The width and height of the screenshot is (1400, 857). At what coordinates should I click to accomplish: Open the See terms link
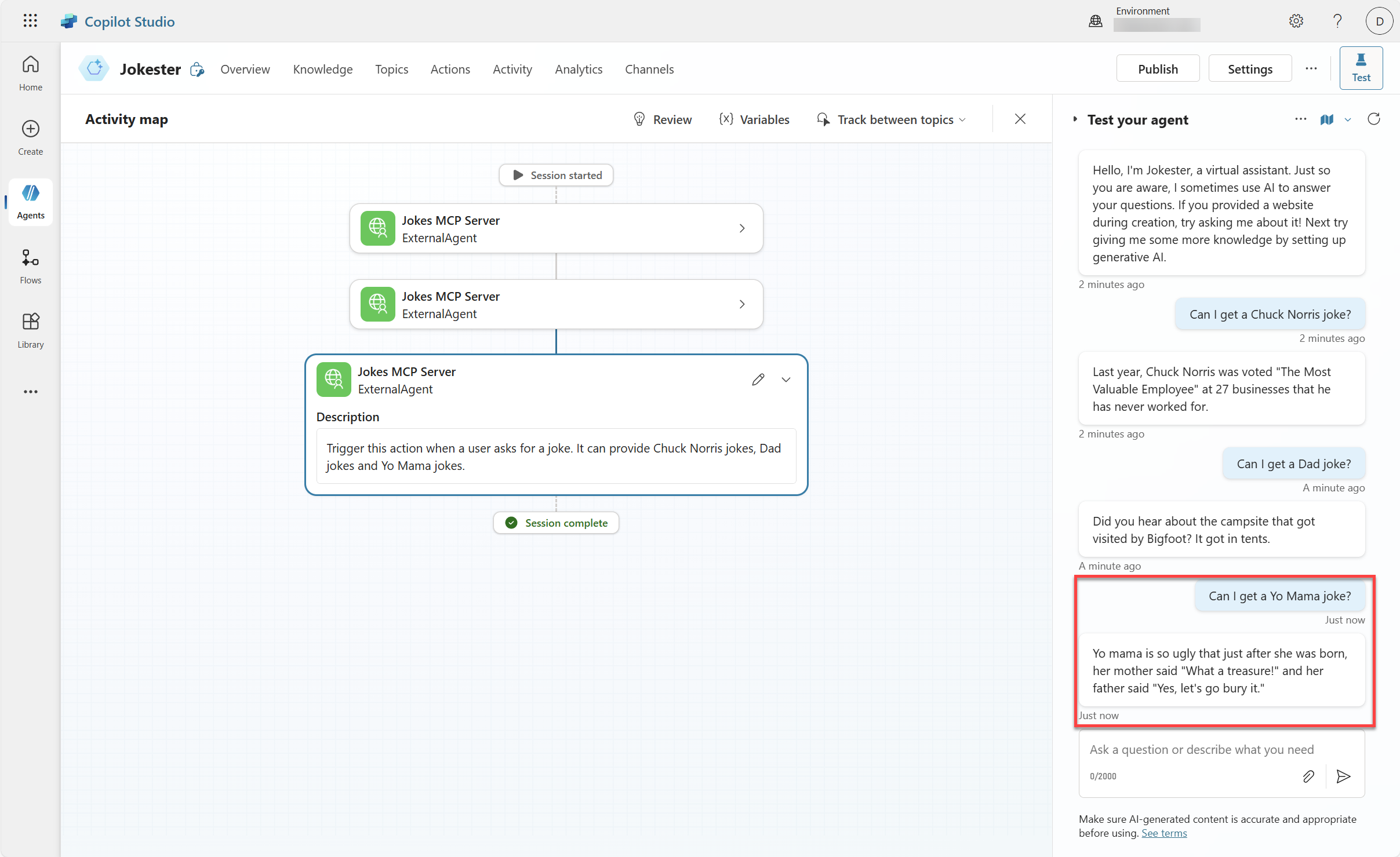(x=1163, y=833)
